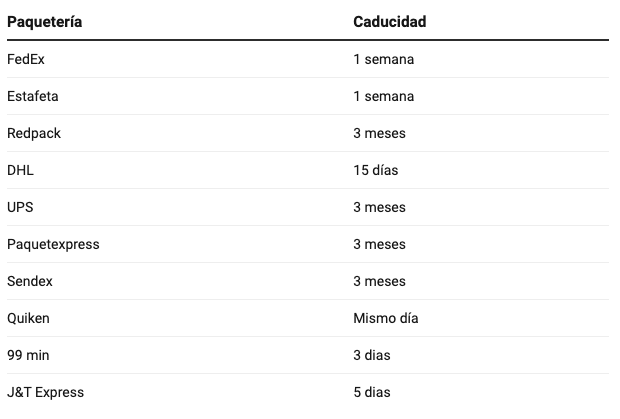Click the 3 dias value for 99 min
The height and width of the screenshot is (419, 620).
click(x=372, y=355)
